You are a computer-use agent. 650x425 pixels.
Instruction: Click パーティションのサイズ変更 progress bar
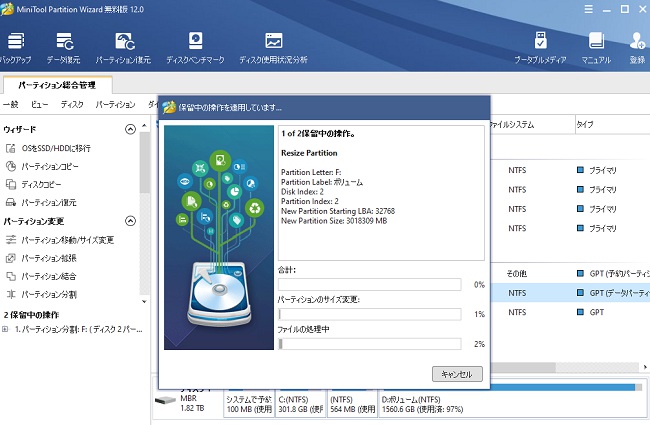[370, 314]
